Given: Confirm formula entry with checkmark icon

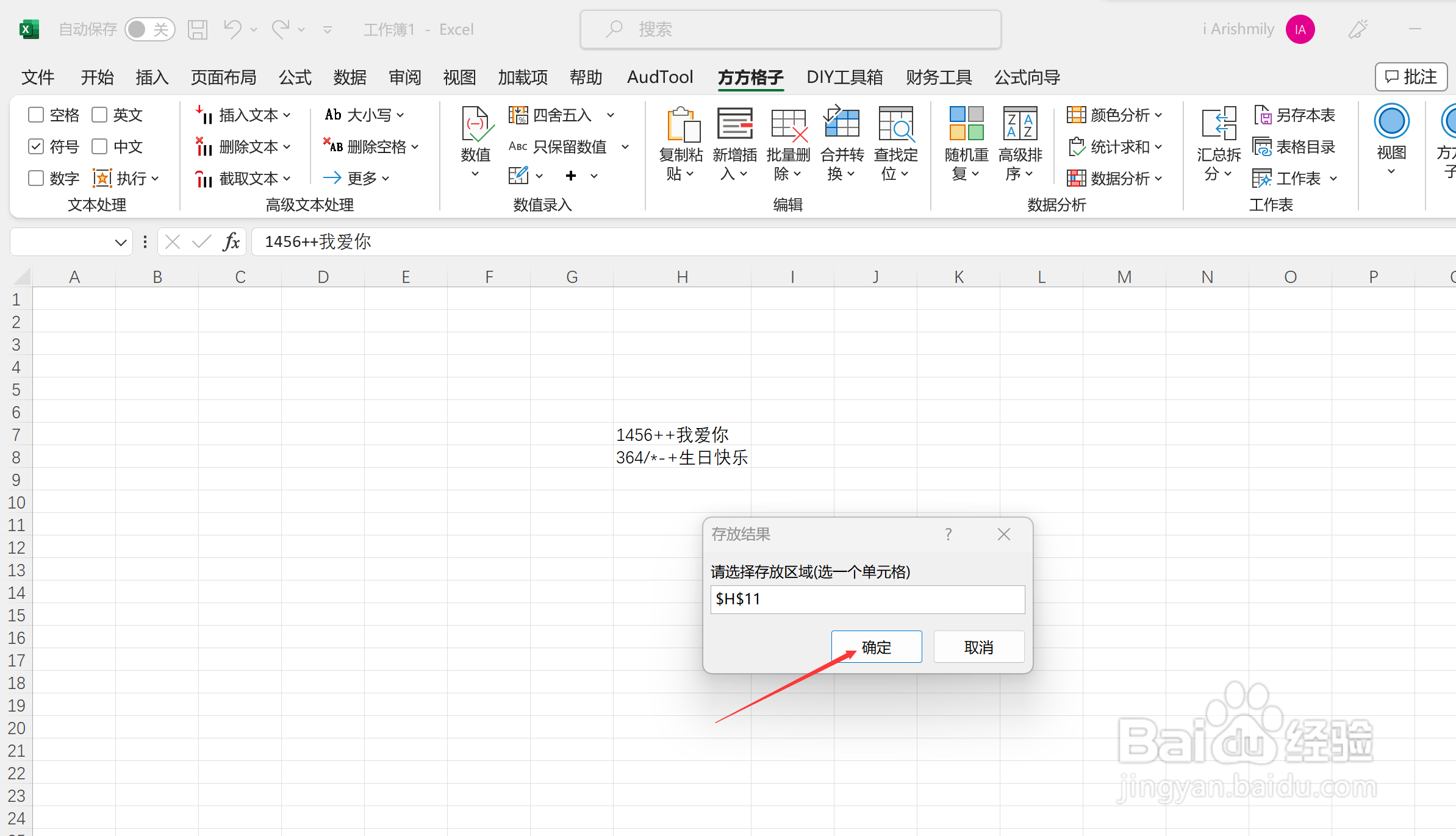Looking at the screenshot, I should pos(201,242).
